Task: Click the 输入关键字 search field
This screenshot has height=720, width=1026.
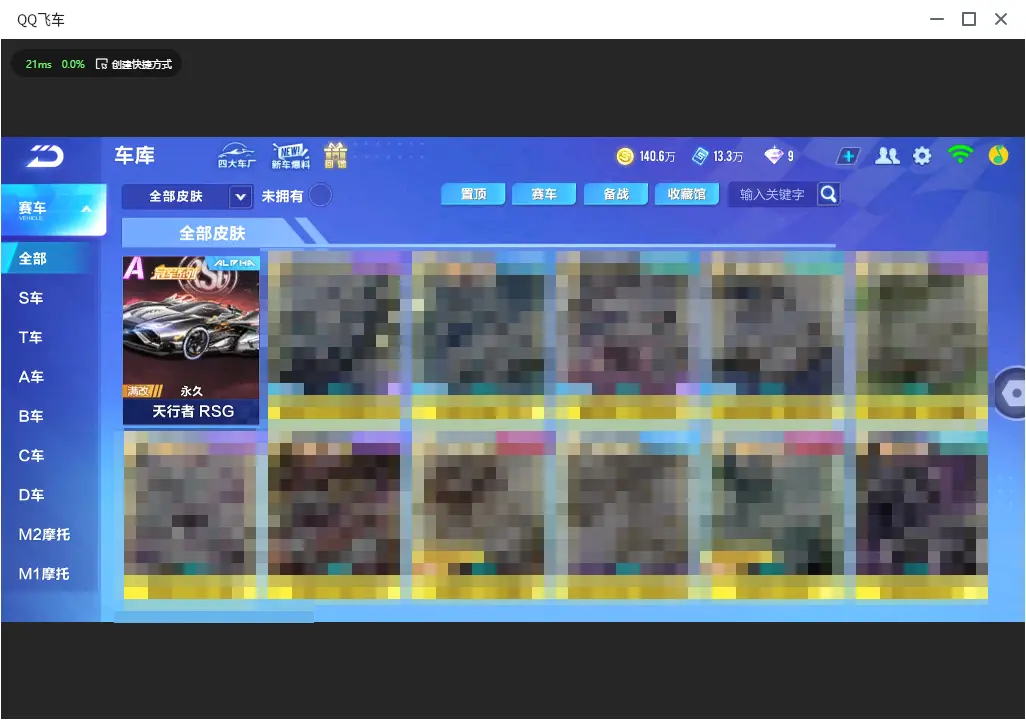Action: click(x=772, y=194)
